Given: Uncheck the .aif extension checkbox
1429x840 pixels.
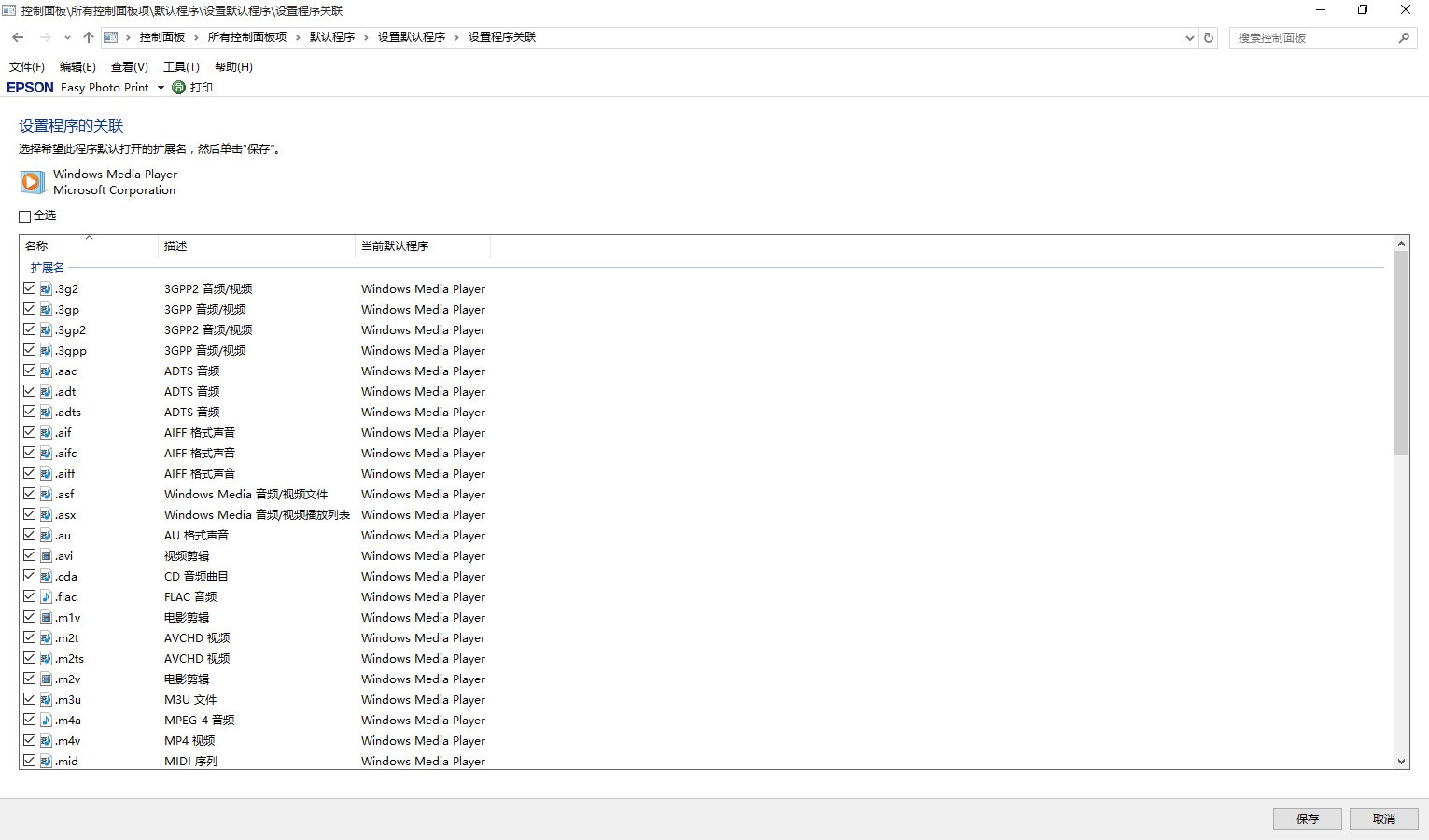Looking at the screenshot, I should [30, 432].
